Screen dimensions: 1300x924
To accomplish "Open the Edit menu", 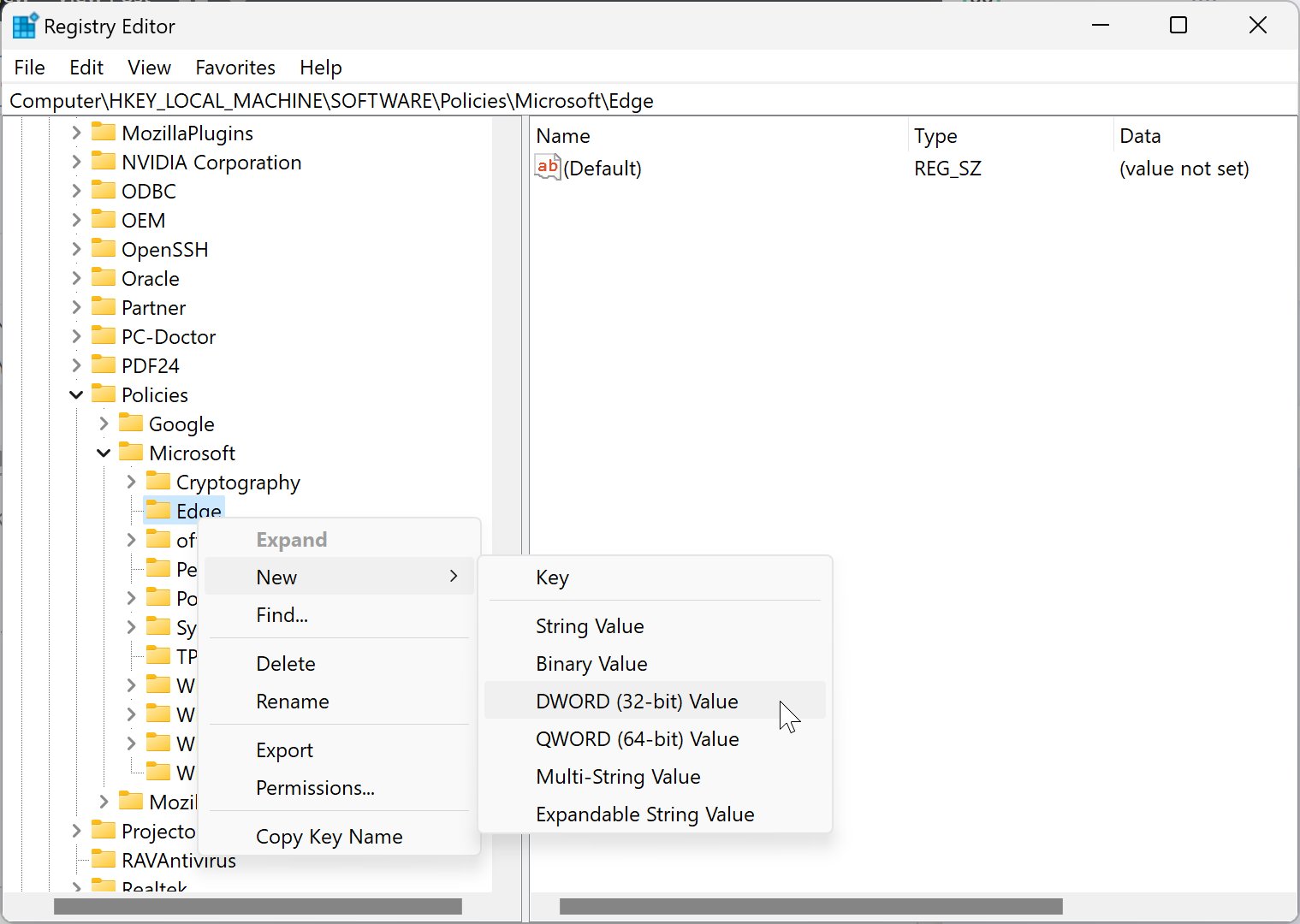I will pos(86,68).
